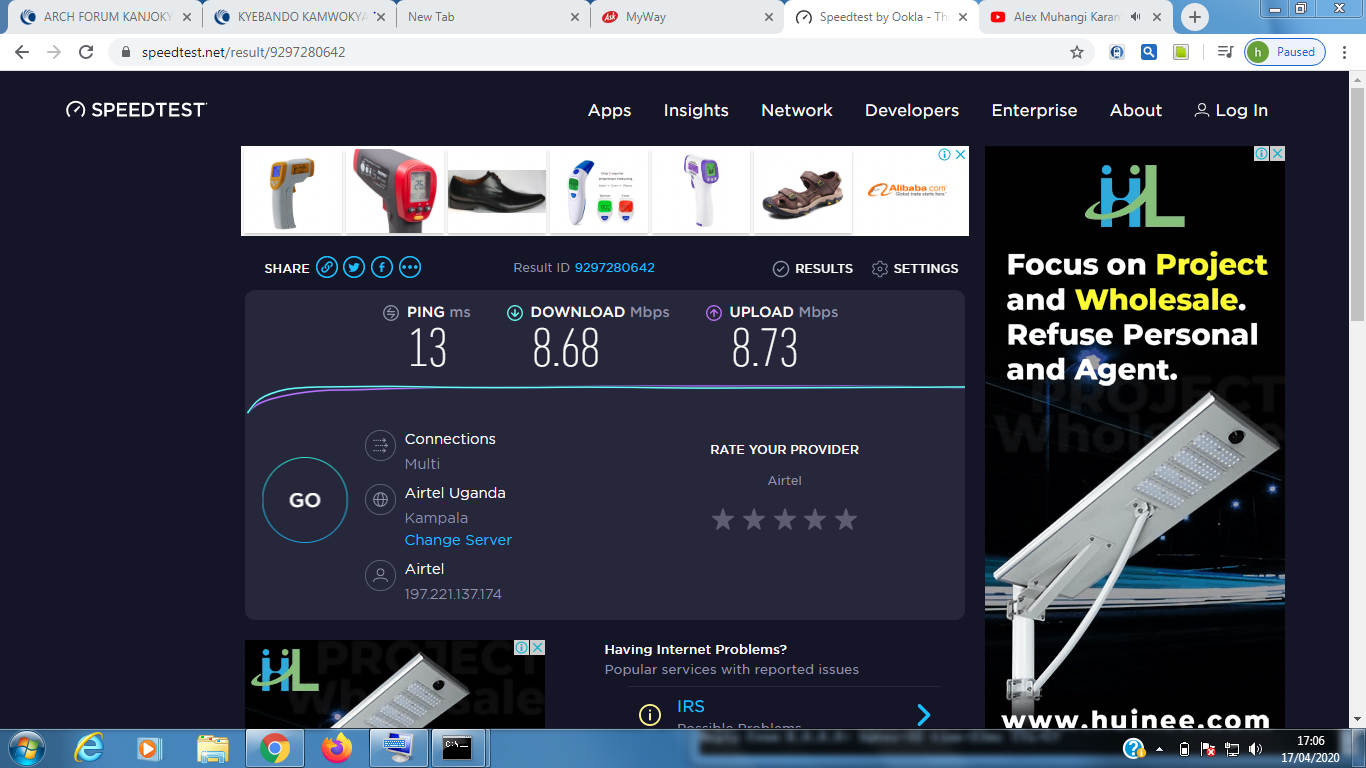
Task: Share result on Twitter icon
Action: [x=354, y=267]
